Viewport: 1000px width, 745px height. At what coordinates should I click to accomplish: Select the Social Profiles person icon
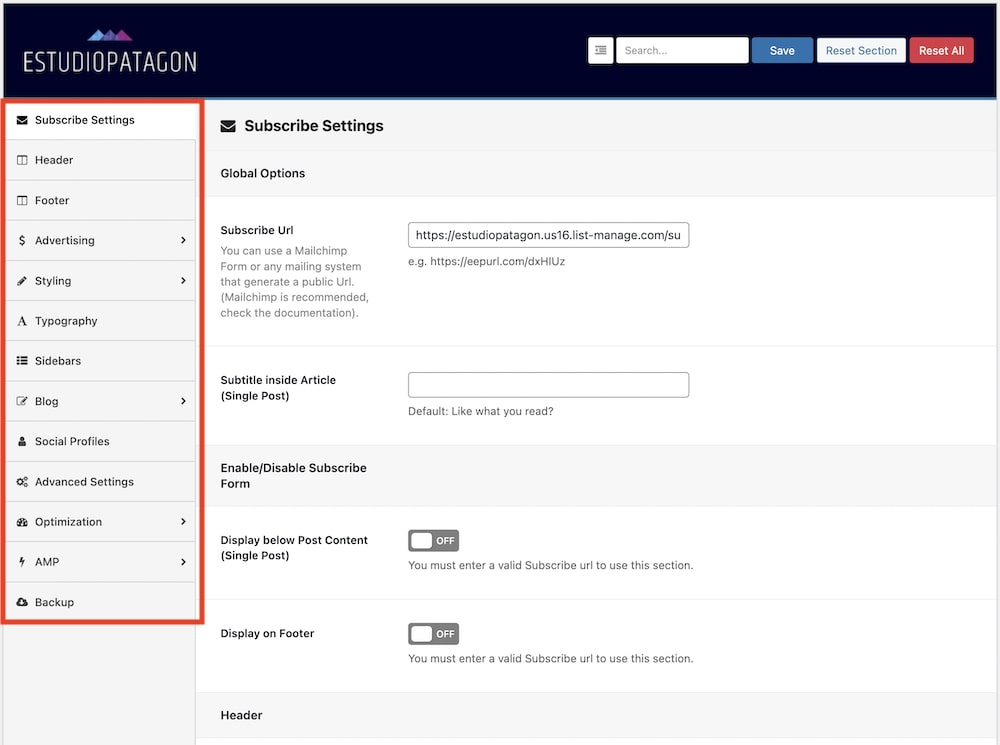coord(22,441)
